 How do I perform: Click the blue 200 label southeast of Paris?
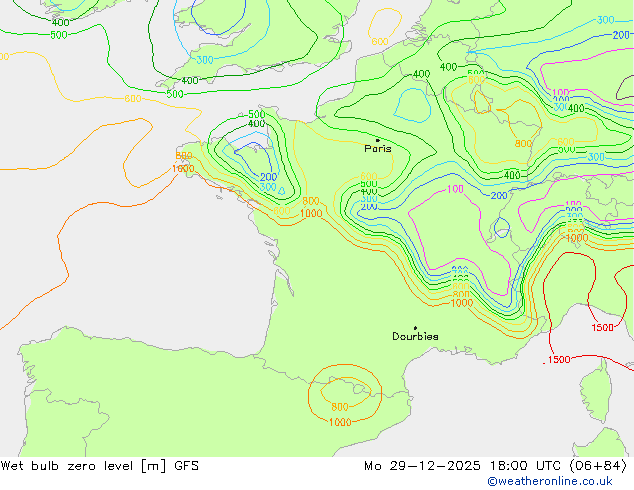499,196
